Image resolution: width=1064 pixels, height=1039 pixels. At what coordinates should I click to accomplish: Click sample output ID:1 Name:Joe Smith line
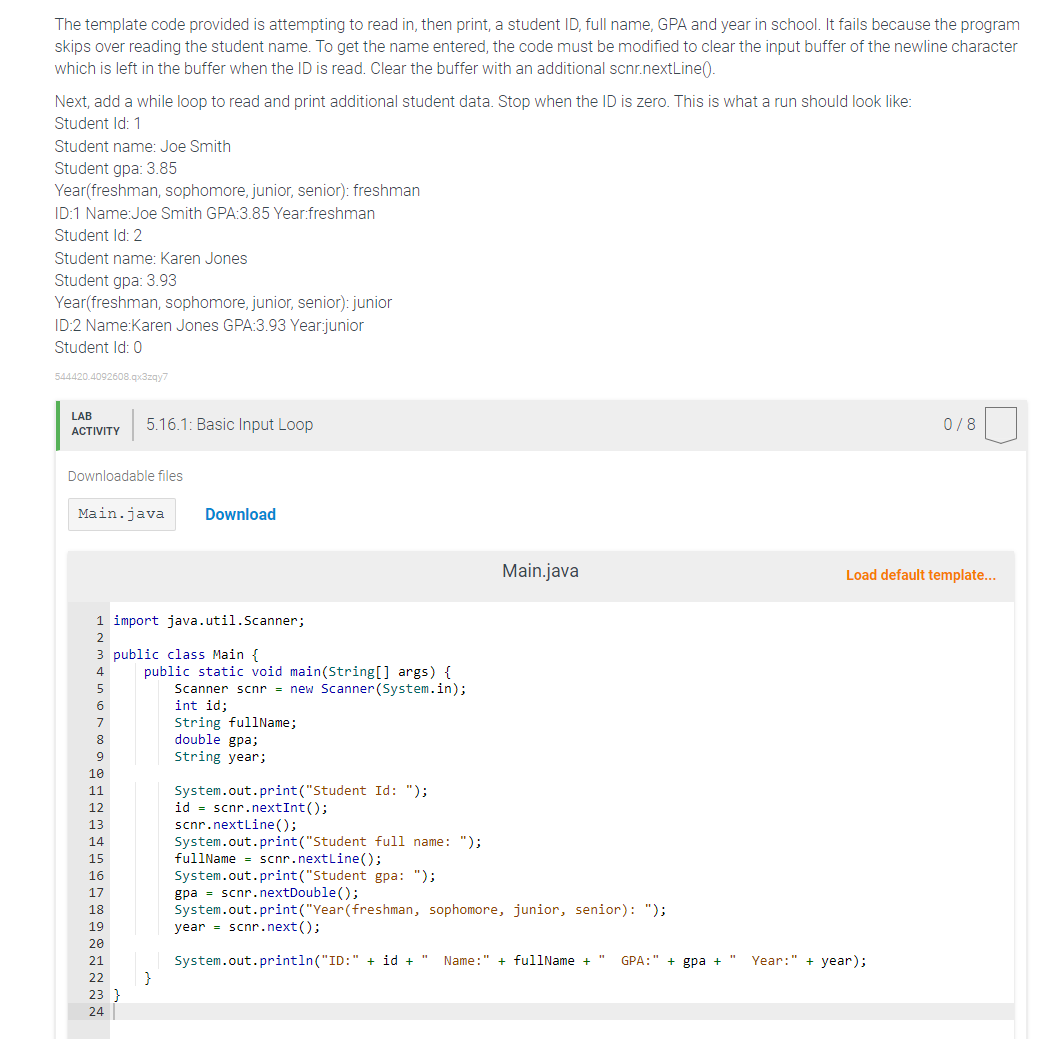click(214, 213)
